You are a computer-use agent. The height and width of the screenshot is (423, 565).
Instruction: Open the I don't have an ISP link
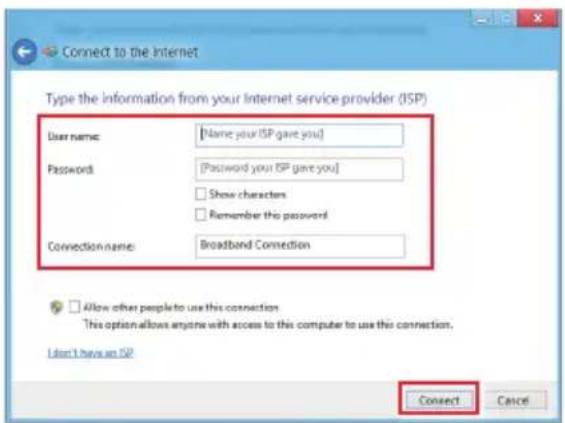[90, 353]
